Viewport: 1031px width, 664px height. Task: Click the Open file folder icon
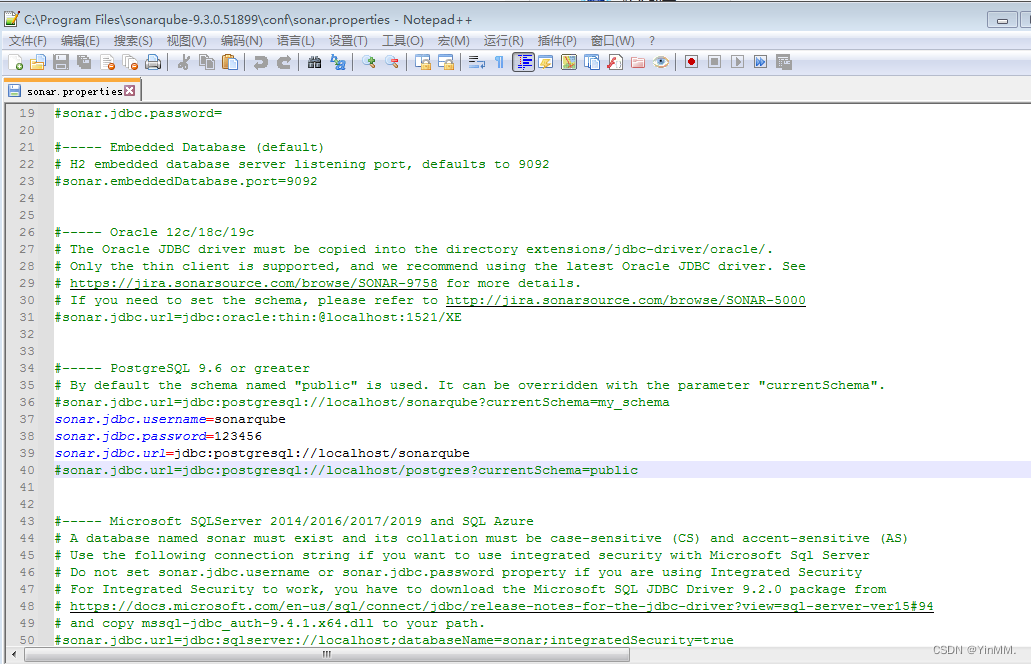tap(37, 62)
